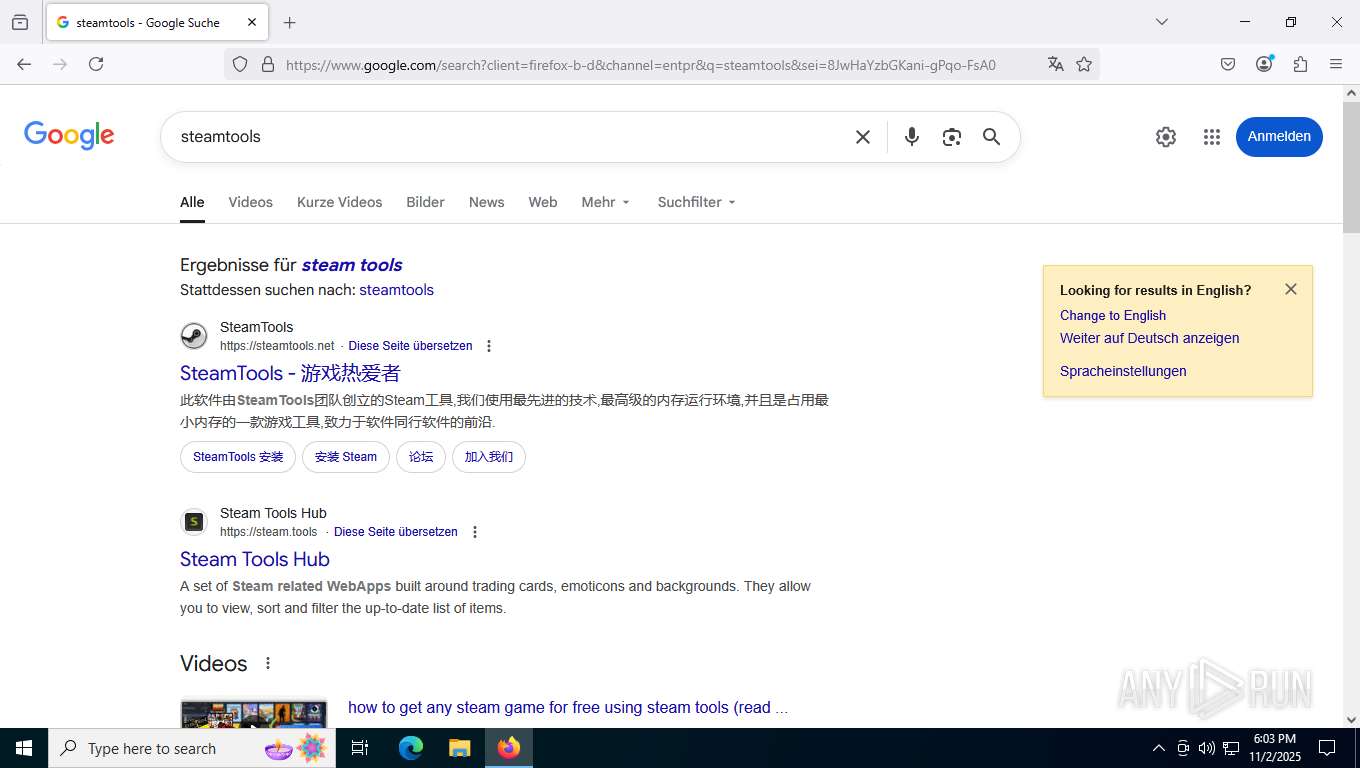Click the Anmelden button

(1279, 137)
